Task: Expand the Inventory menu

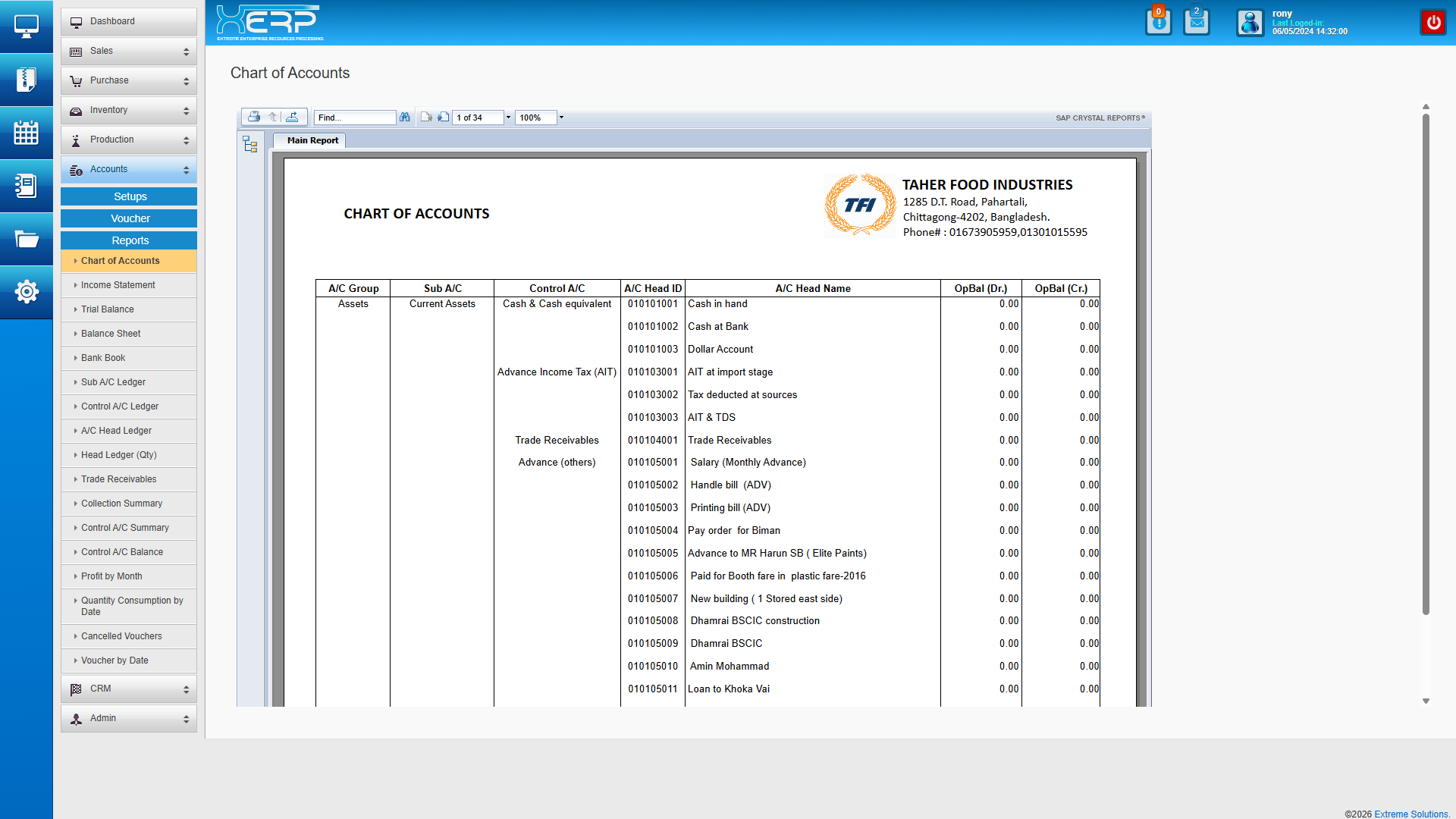Action: point(129,110)
